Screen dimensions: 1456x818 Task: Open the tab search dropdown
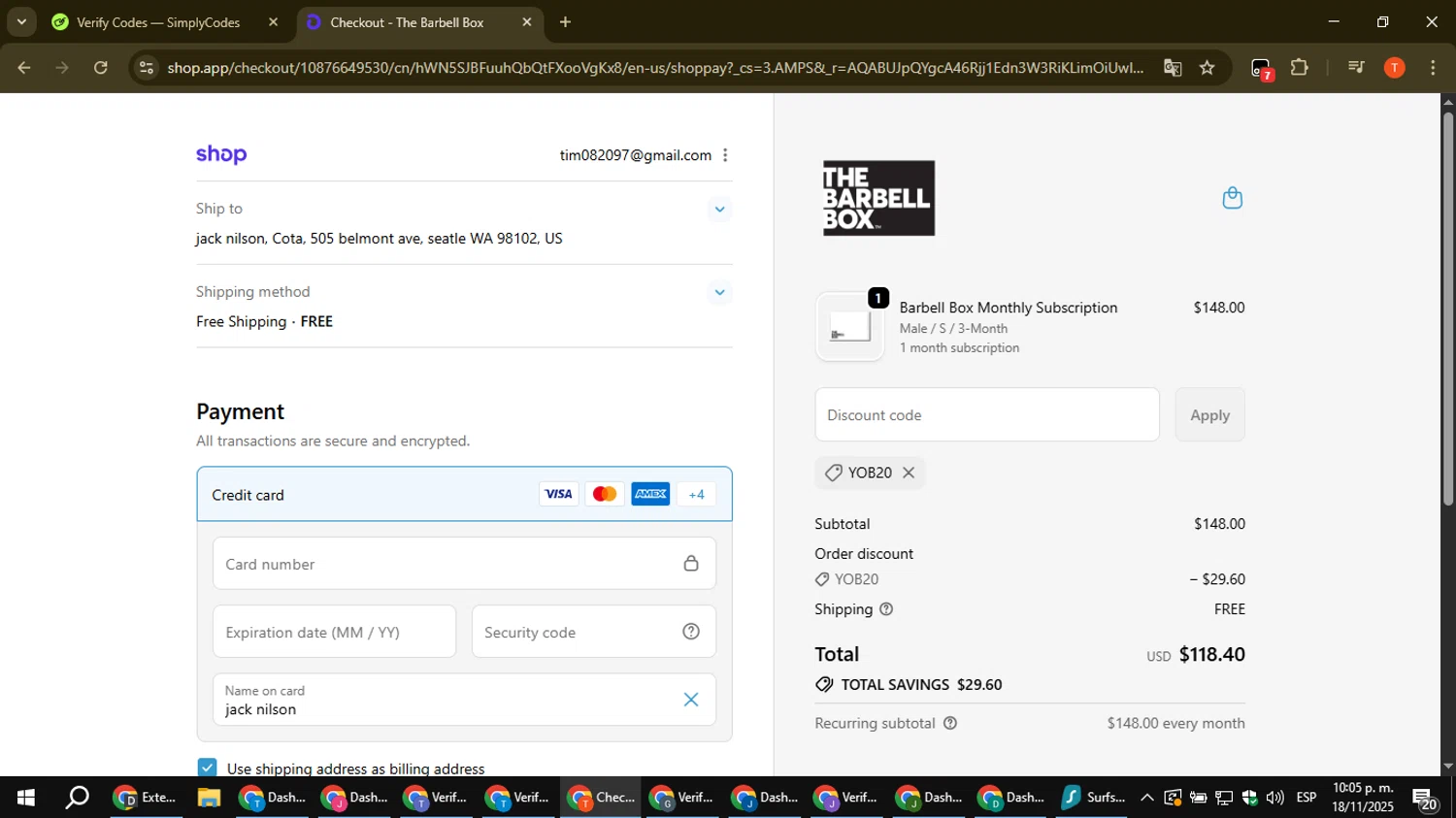tap(21, 22)
